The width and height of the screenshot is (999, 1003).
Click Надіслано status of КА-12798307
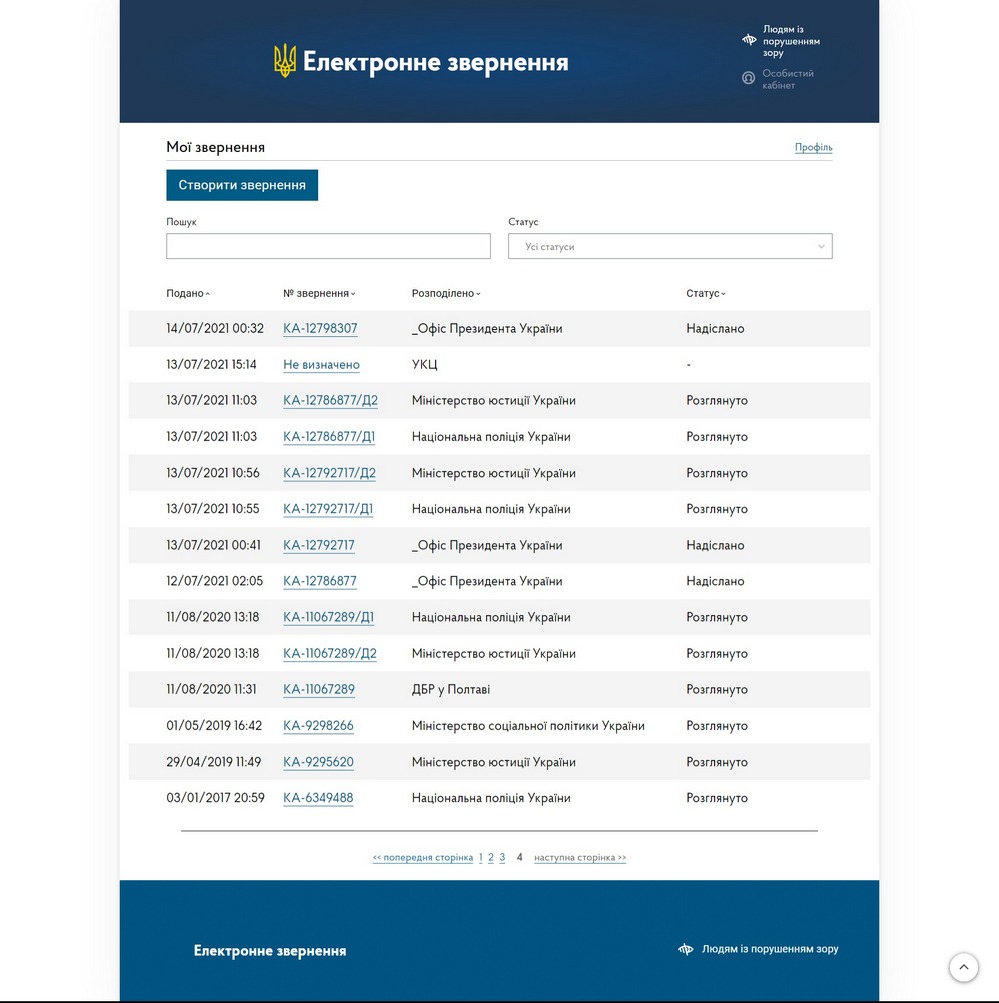click(715, 328)
